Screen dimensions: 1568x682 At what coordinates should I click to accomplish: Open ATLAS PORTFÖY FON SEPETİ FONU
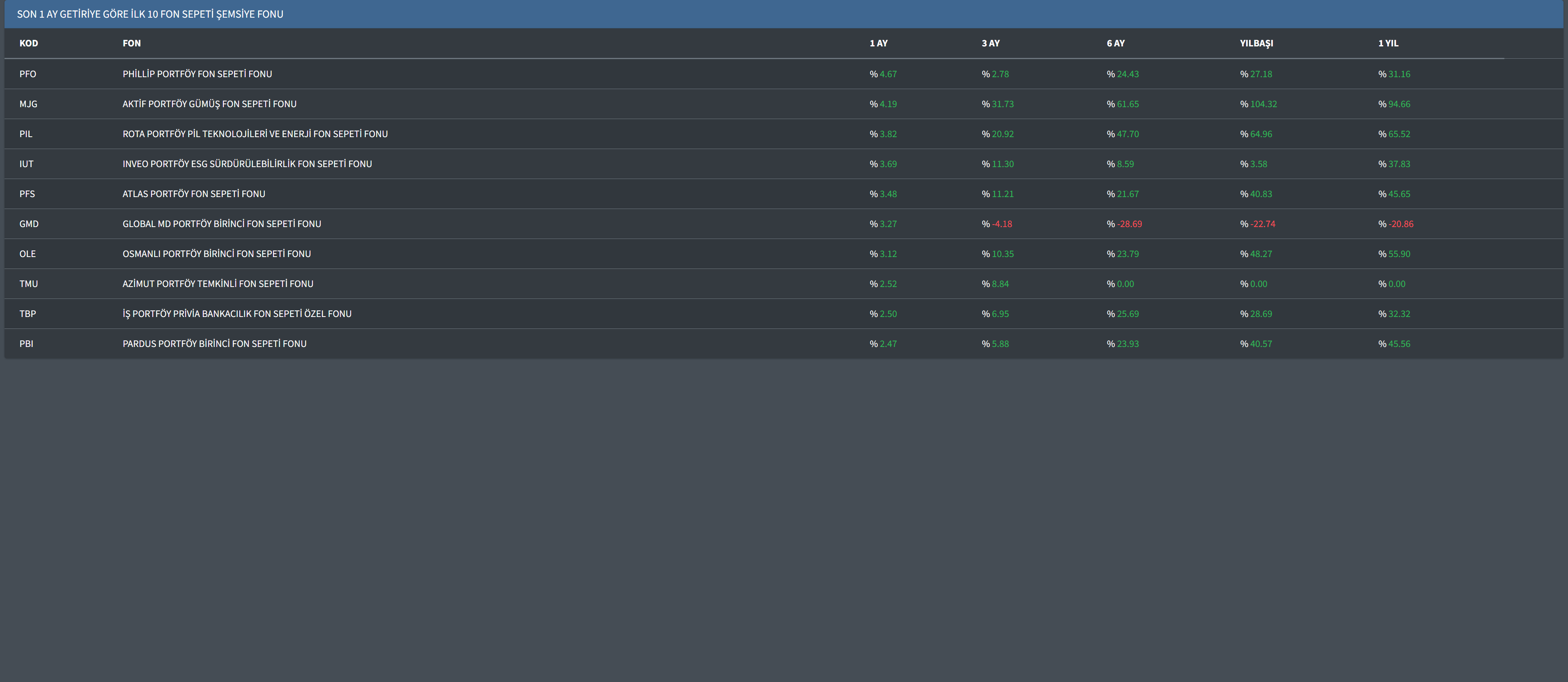[x=193, y=194]
